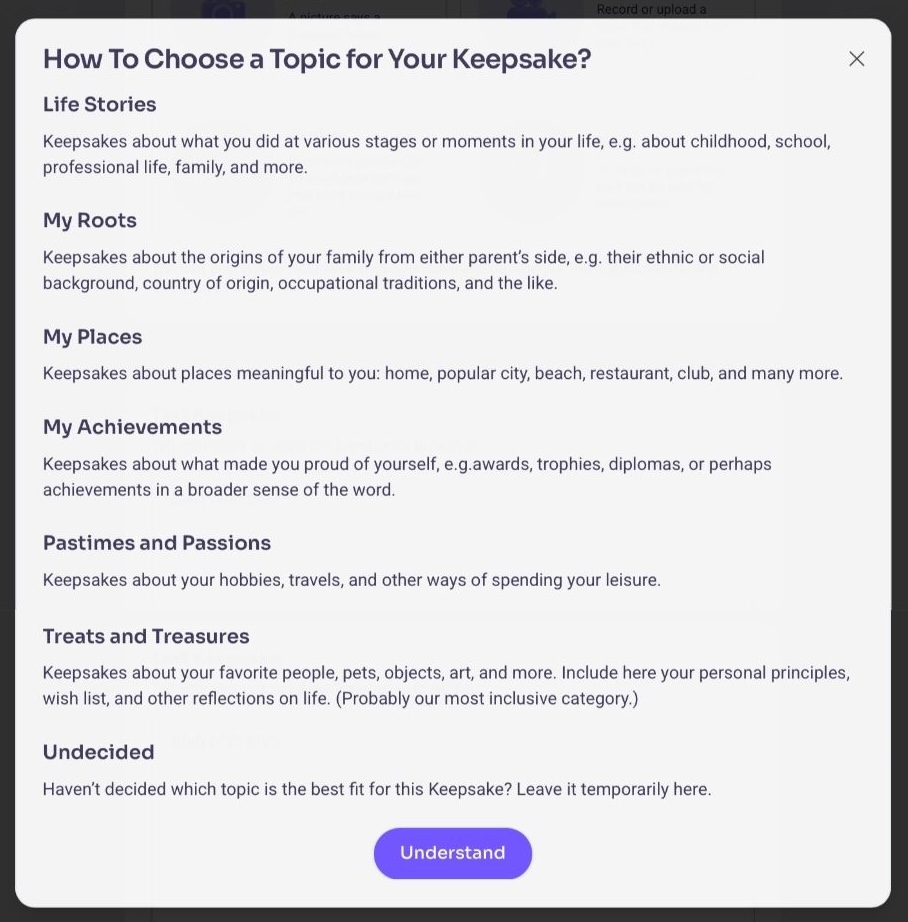This screenshot has height=922, width=908.
Task: Select the My Places heading
Action: (x=92, y=337)
